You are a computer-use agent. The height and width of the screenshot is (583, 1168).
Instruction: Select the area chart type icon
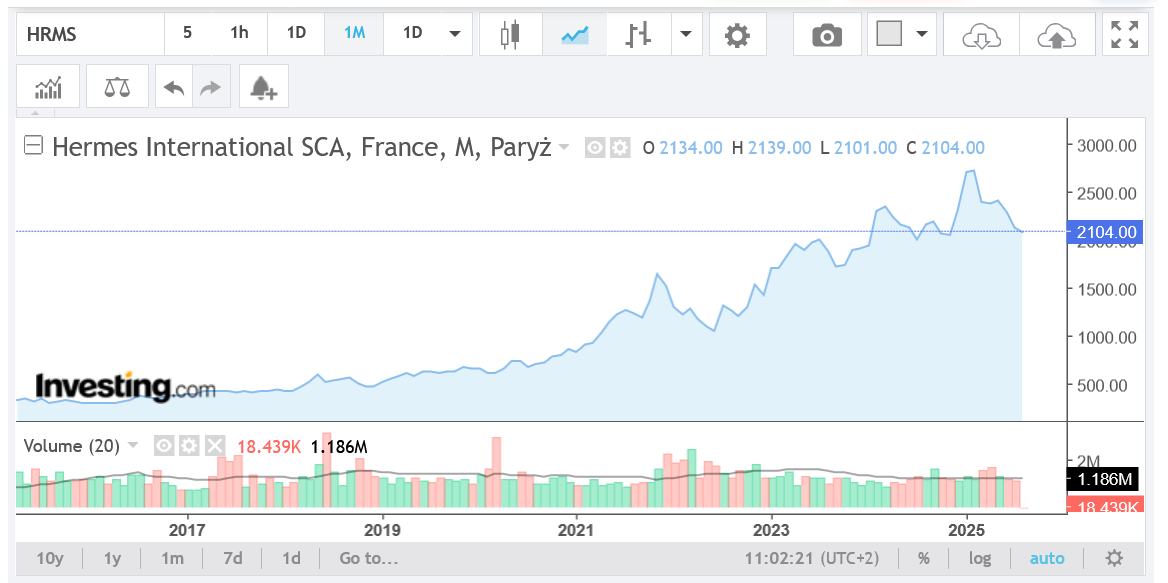[x=575, y=34]
